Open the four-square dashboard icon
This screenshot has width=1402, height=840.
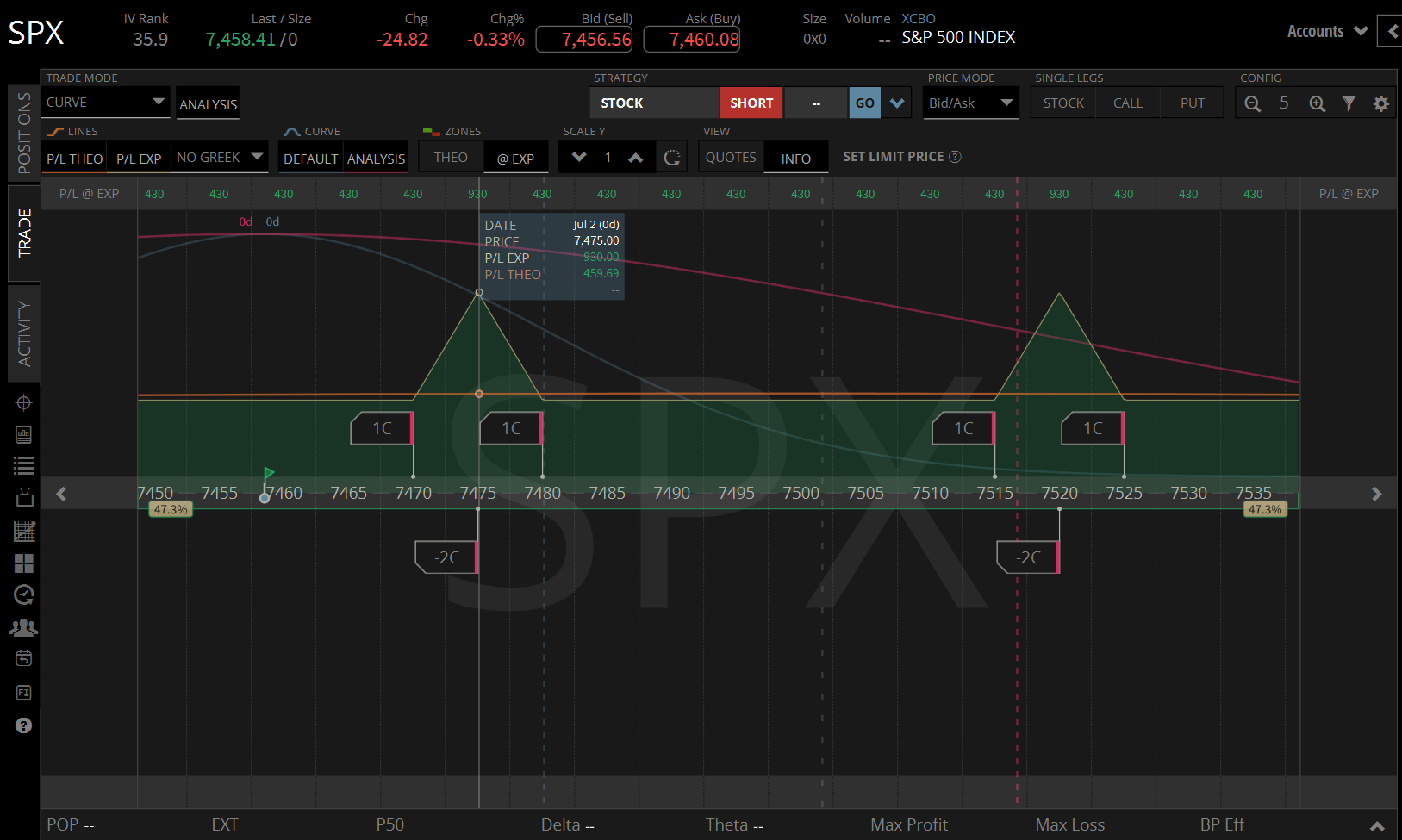(23, 563)
